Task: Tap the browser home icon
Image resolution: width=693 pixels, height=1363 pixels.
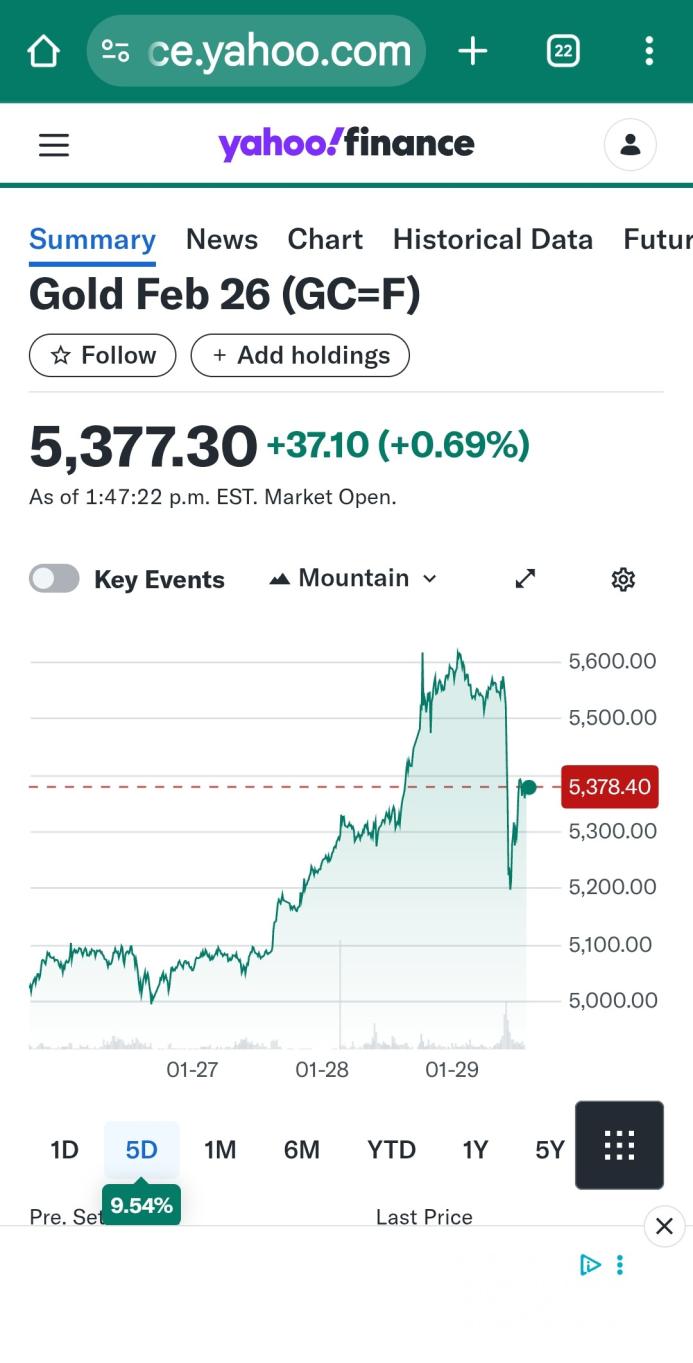Action: coord(43,51)
